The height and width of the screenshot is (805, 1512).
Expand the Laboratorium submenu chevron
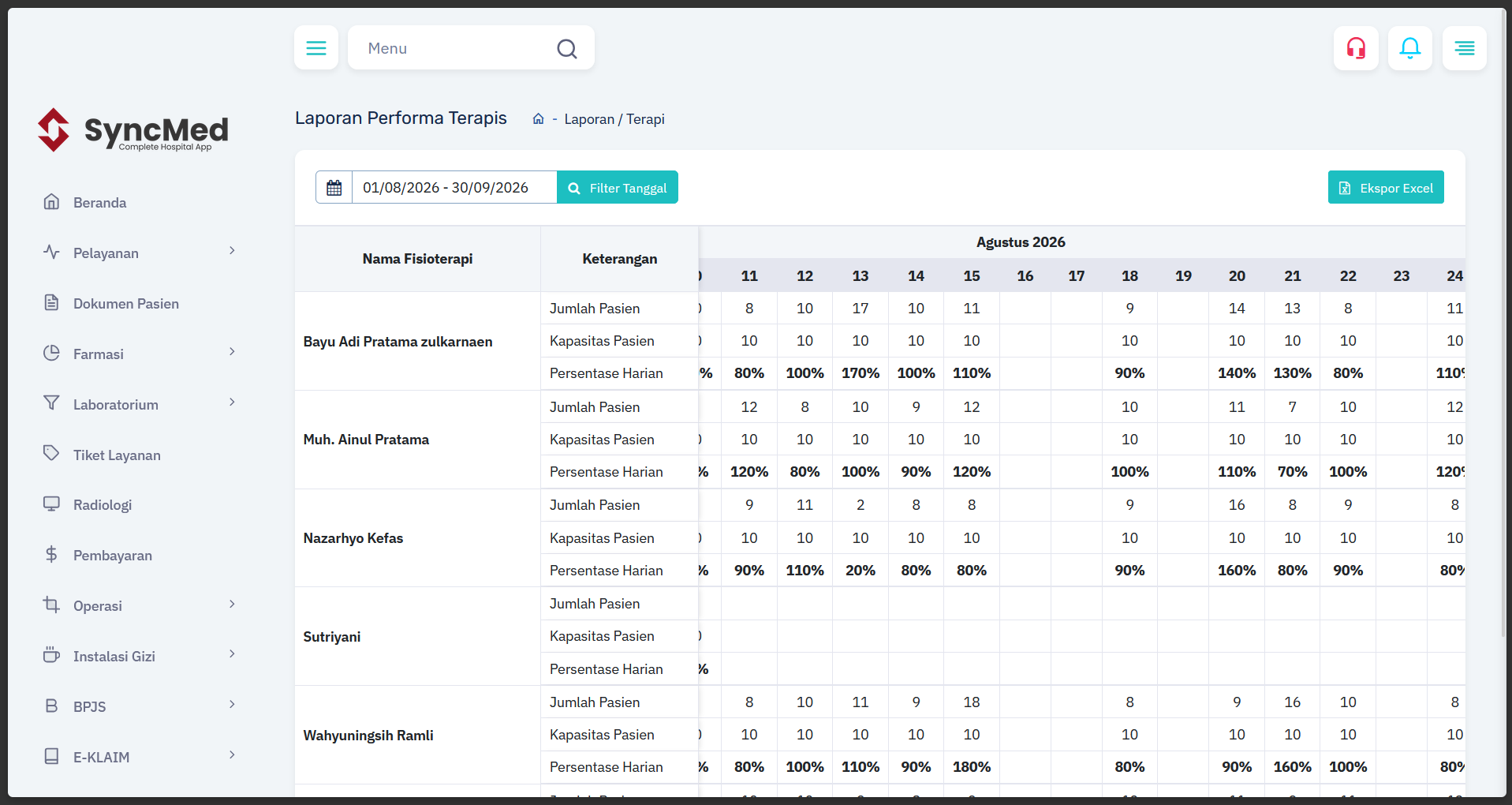pyautogui.click(x=232, y=402)
